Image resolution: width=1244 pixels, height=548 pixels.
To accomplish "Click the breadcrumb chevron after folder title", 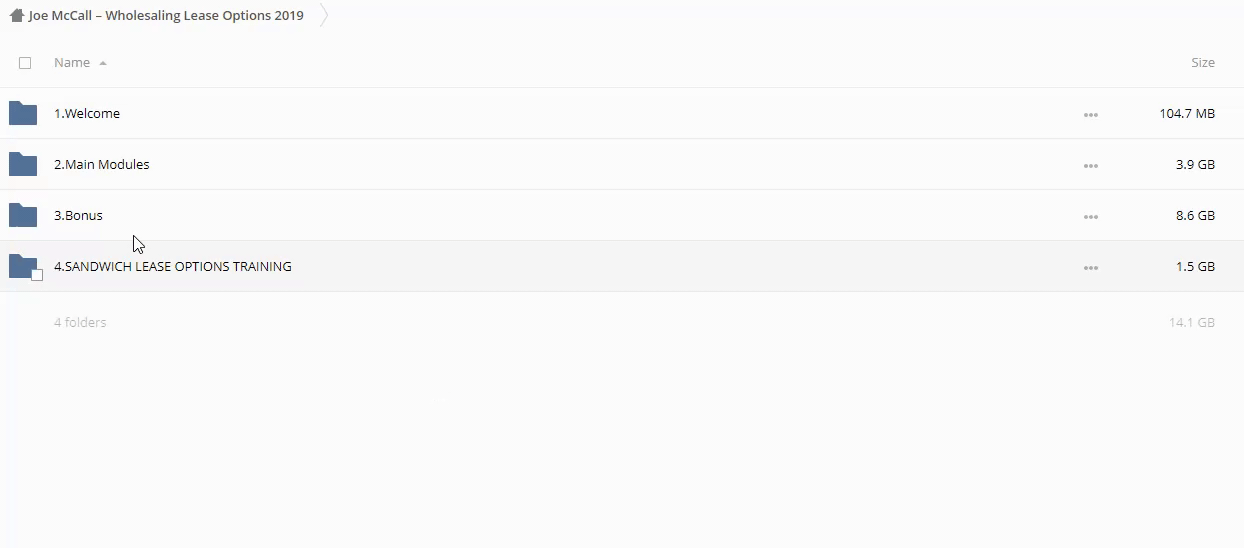I will 324,16.
